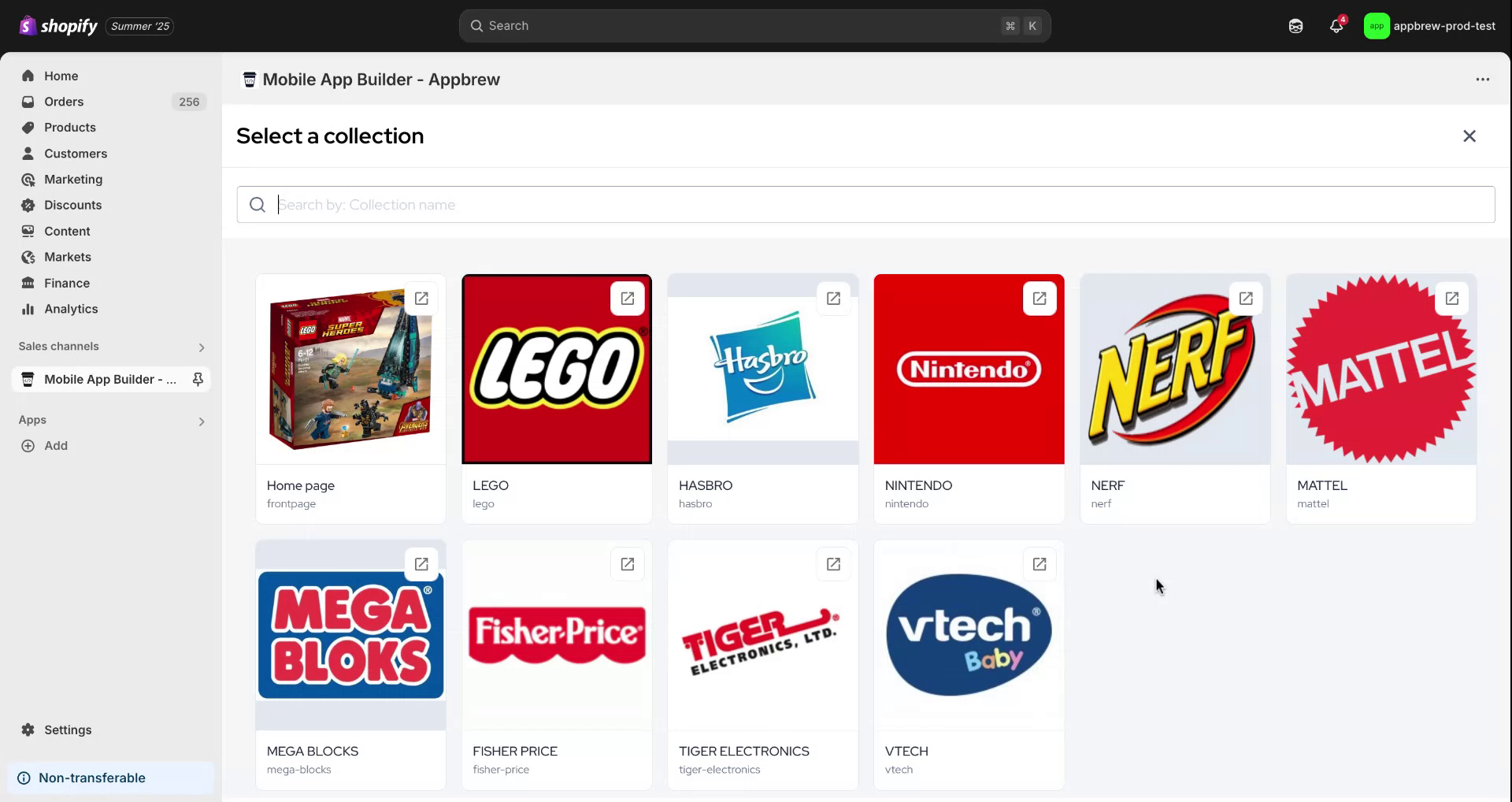
Task: Click Add under Apps section
Action: (55, 446)
